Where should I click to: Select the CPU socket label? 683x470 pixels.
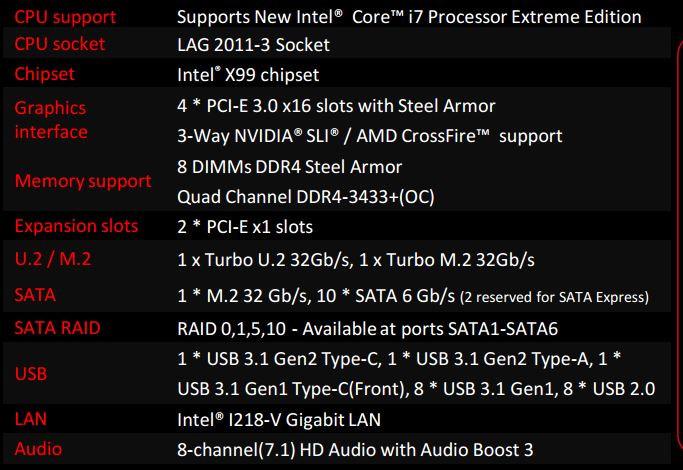[62, 45]
